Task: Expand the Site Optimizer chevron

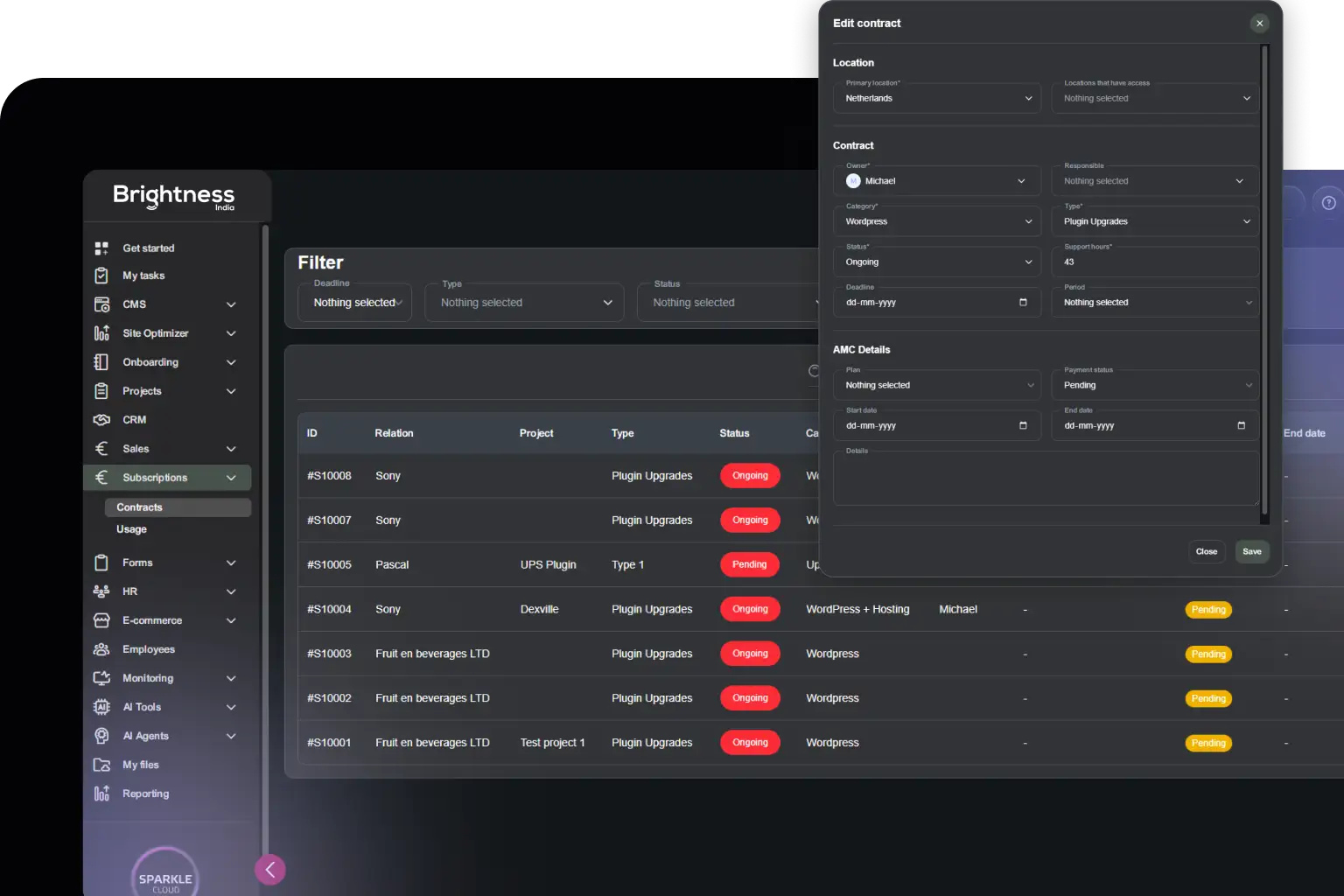Action: click(231, 333)
